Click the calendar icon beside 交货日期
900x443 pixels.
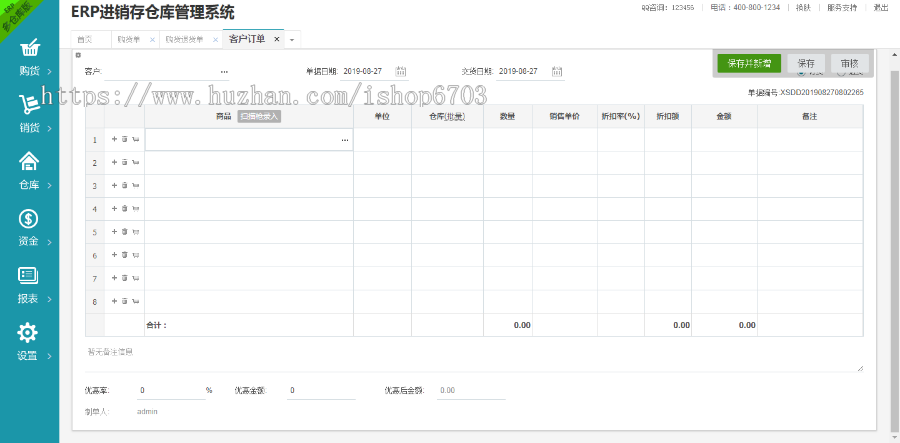click(x=557, y=72)
